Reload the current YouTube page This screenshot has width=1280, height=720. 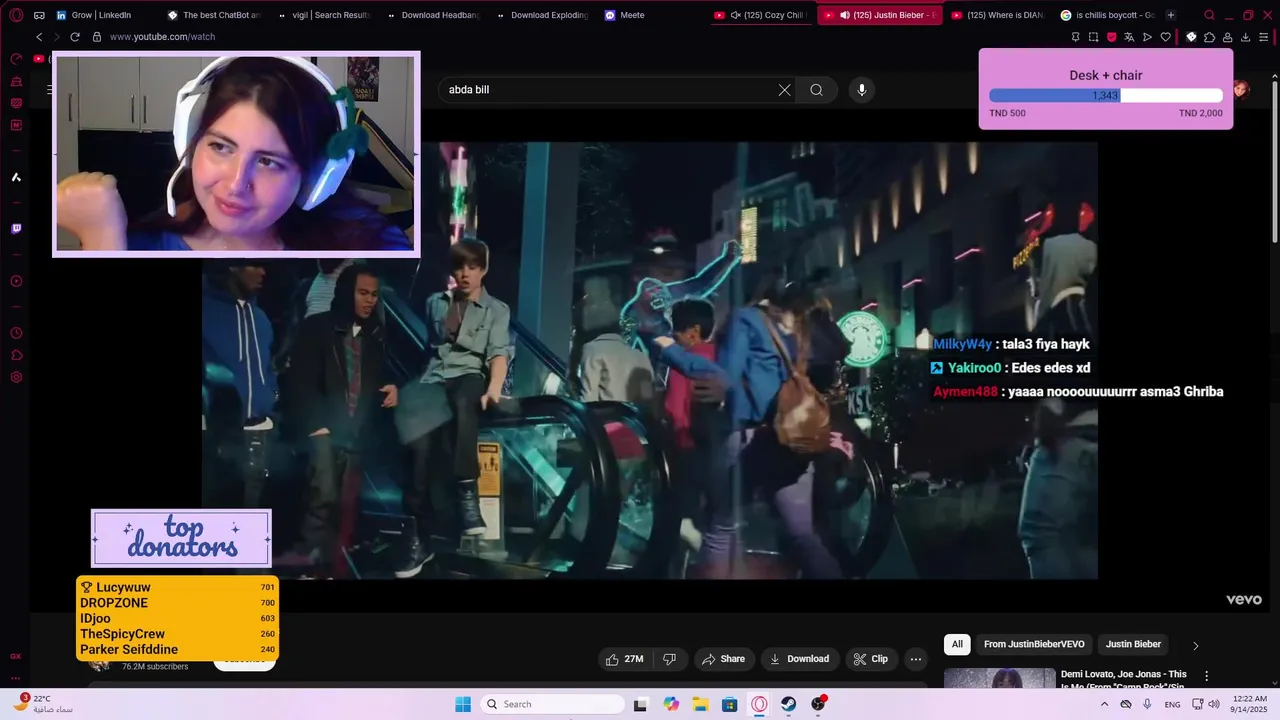tap(74, 37)
